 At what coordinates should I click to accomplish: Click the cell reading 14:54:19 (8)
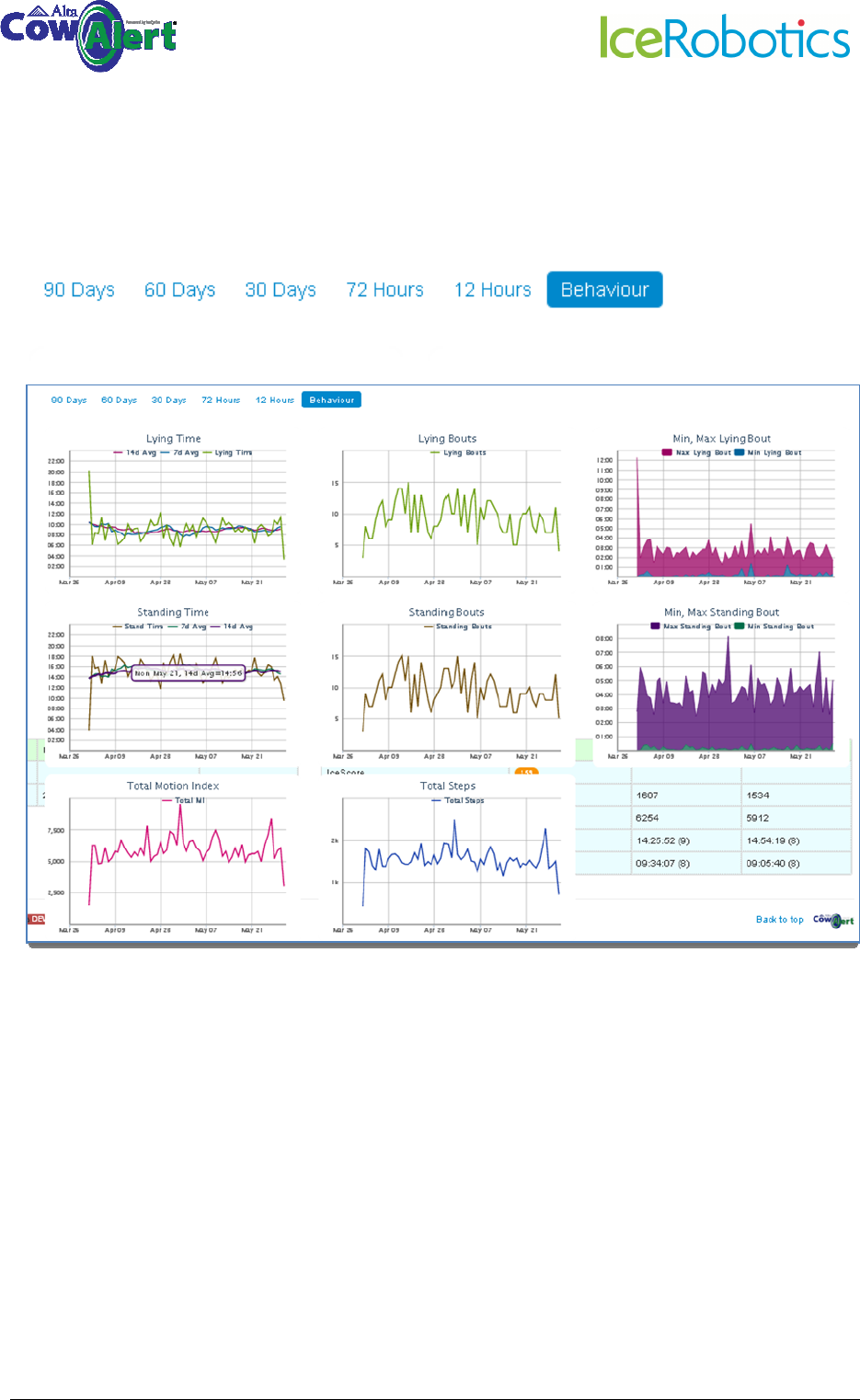pos(797,841)
